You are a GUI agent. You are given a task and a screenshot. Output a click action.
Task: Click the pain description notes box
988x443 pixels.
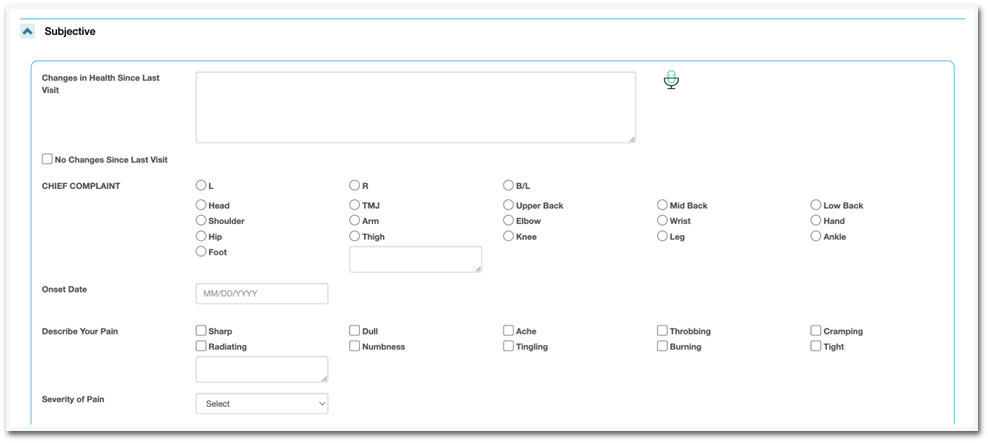(262, 369)
